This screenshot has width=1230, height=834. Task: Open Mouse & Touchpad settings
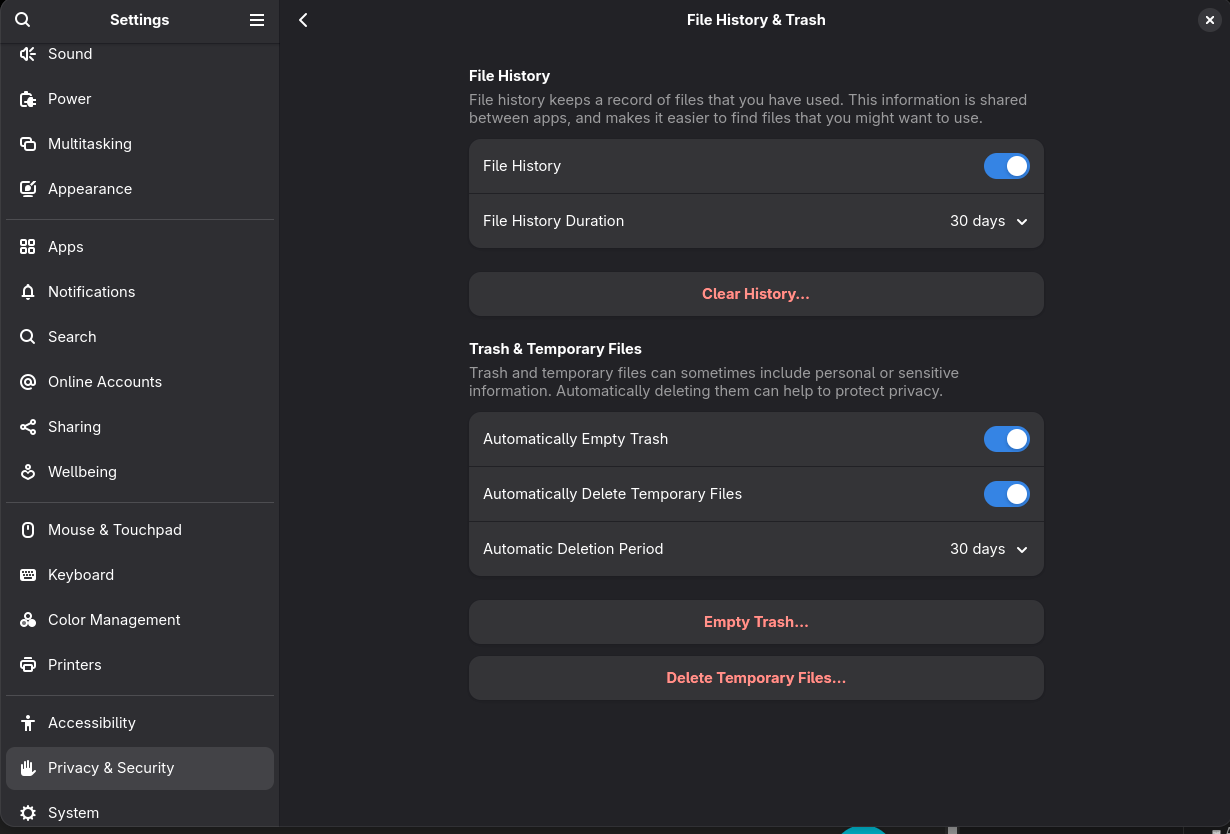pos(115,530)
